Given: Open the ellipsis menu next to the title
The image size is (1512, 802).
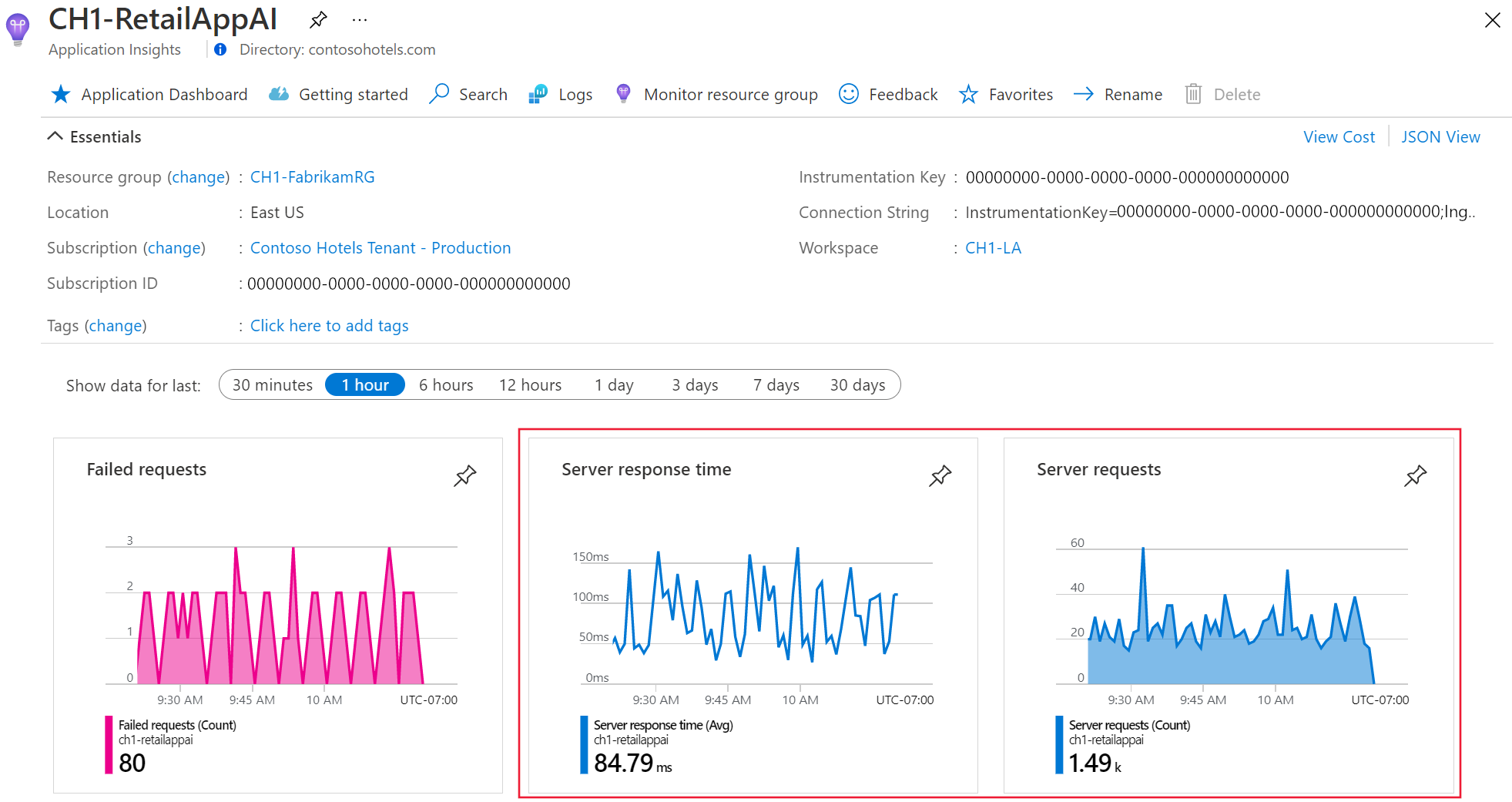Looking at the screenshot, I should click(x=359, y=19).
